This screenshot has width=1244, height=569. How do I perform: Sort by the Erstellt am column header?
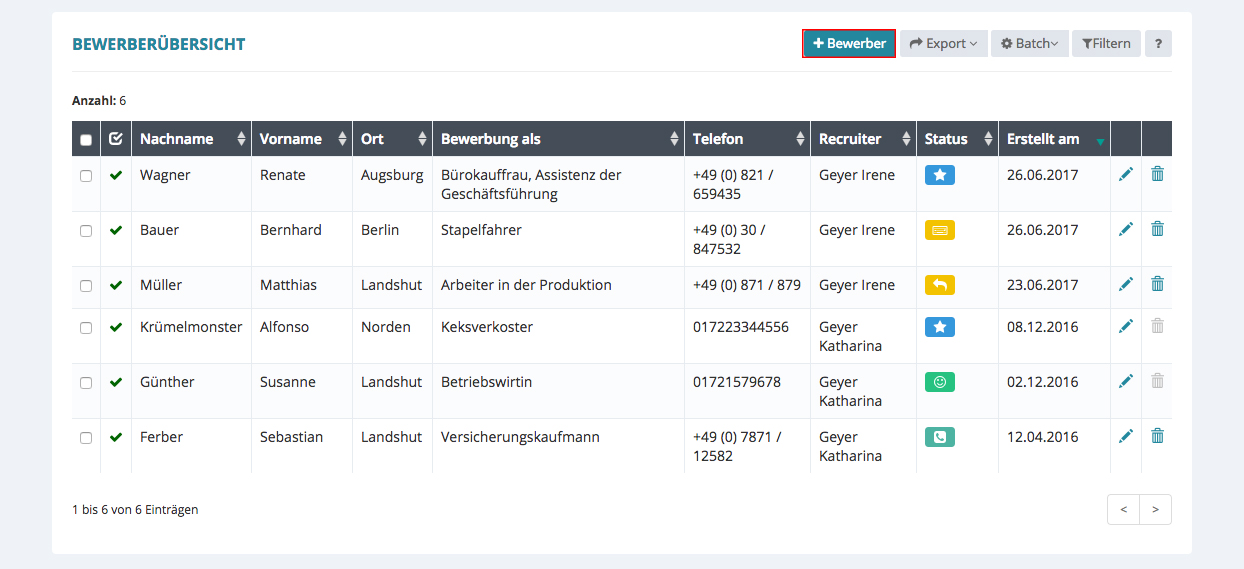[x=1053, y=139]
